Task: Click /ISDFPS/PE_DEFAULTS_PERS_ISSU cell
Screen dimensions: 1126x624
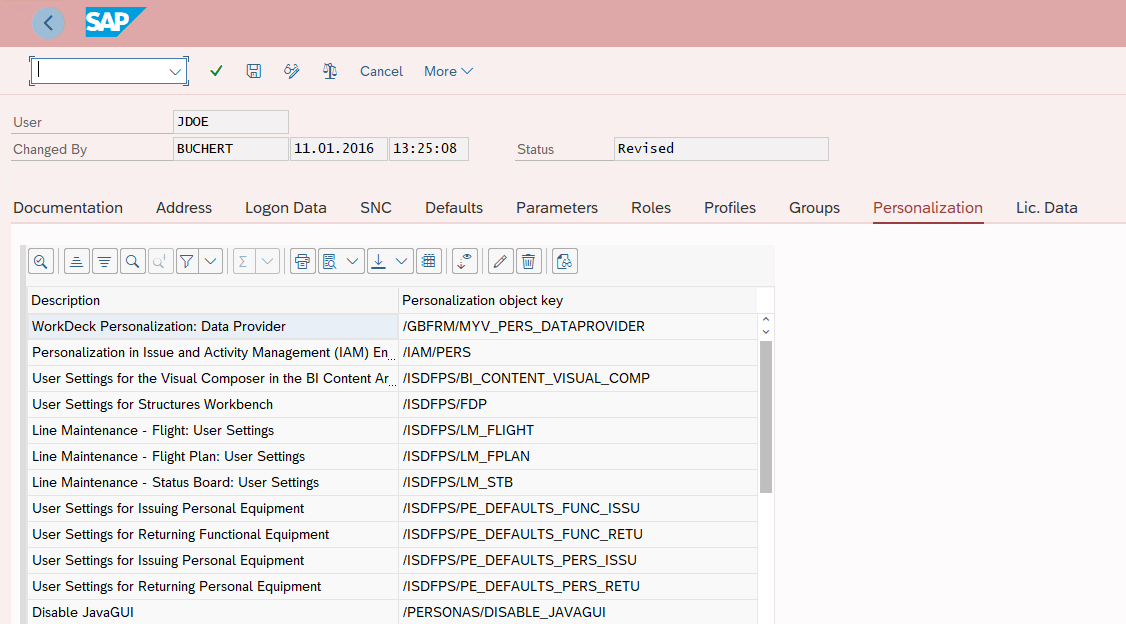Action: pos(577,560)
